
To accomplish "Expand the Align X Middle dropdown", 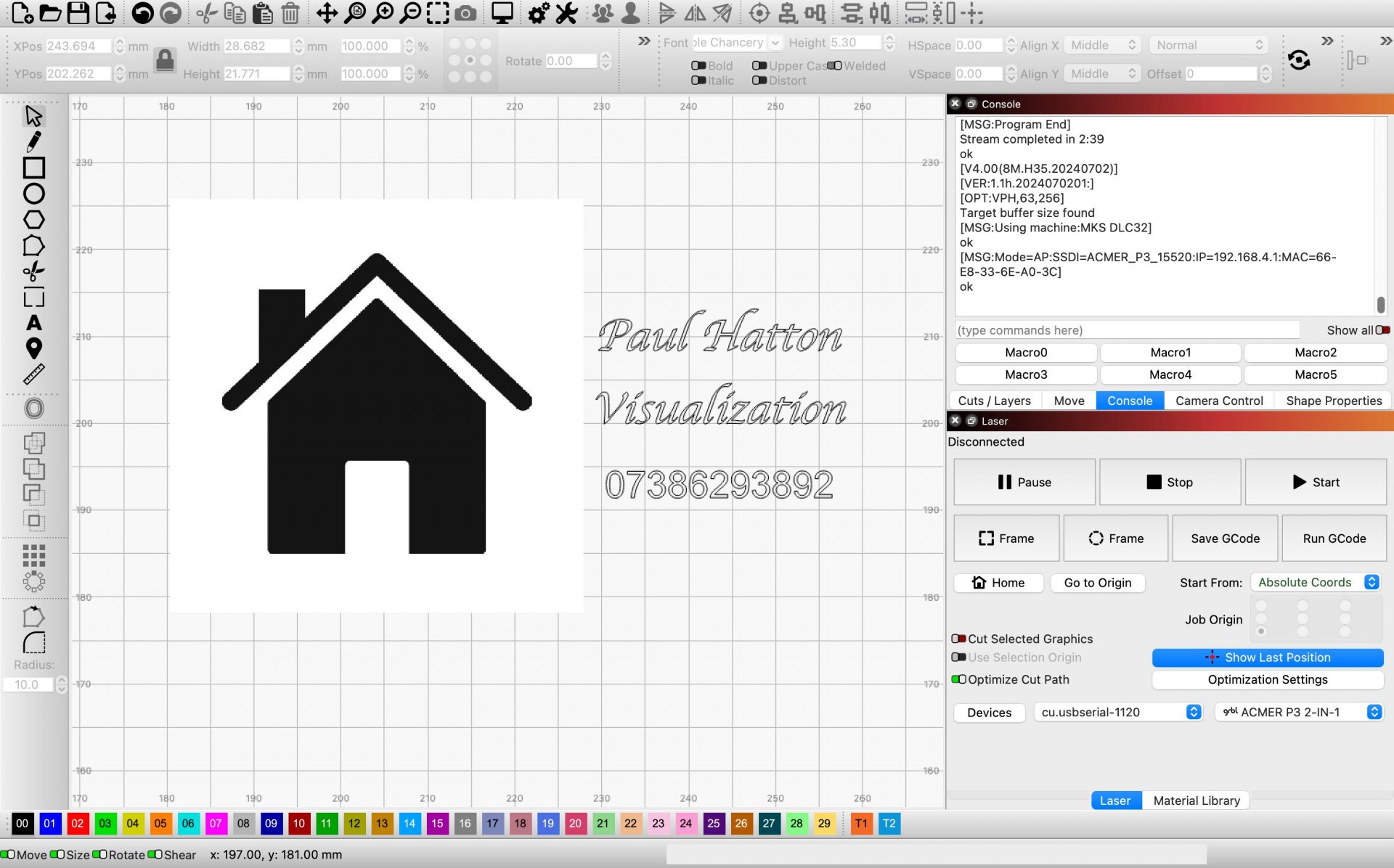I will [1102, 45].
